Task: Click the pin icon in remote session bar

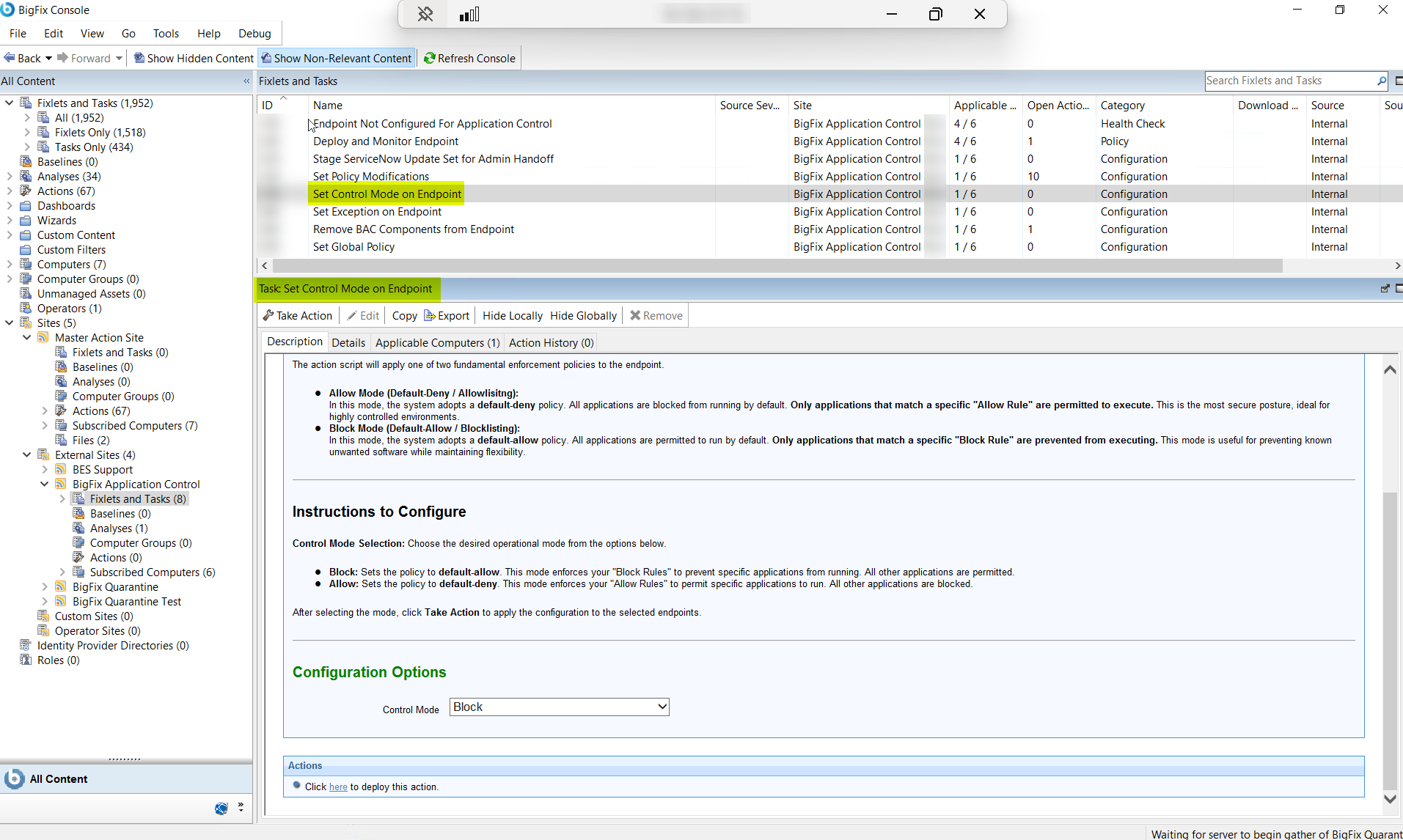Action: 425,14
